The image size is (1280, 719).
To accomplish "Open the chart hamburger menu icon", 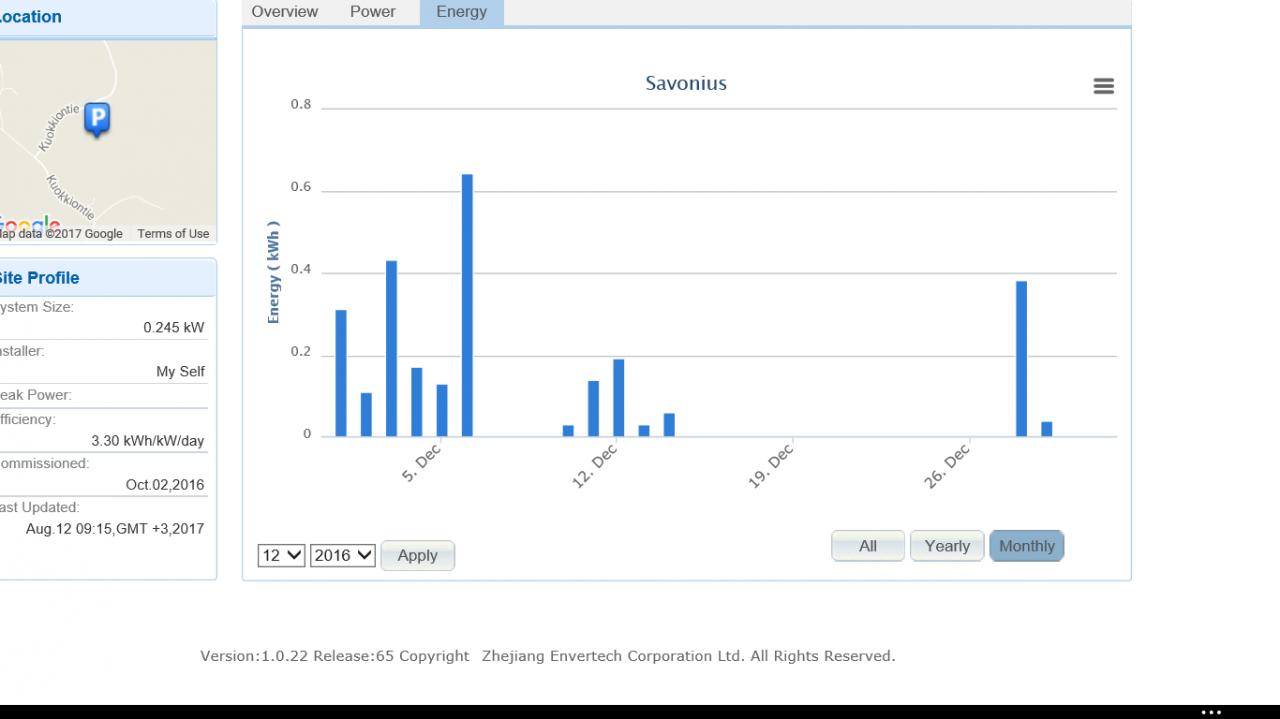I will 1103,87.
